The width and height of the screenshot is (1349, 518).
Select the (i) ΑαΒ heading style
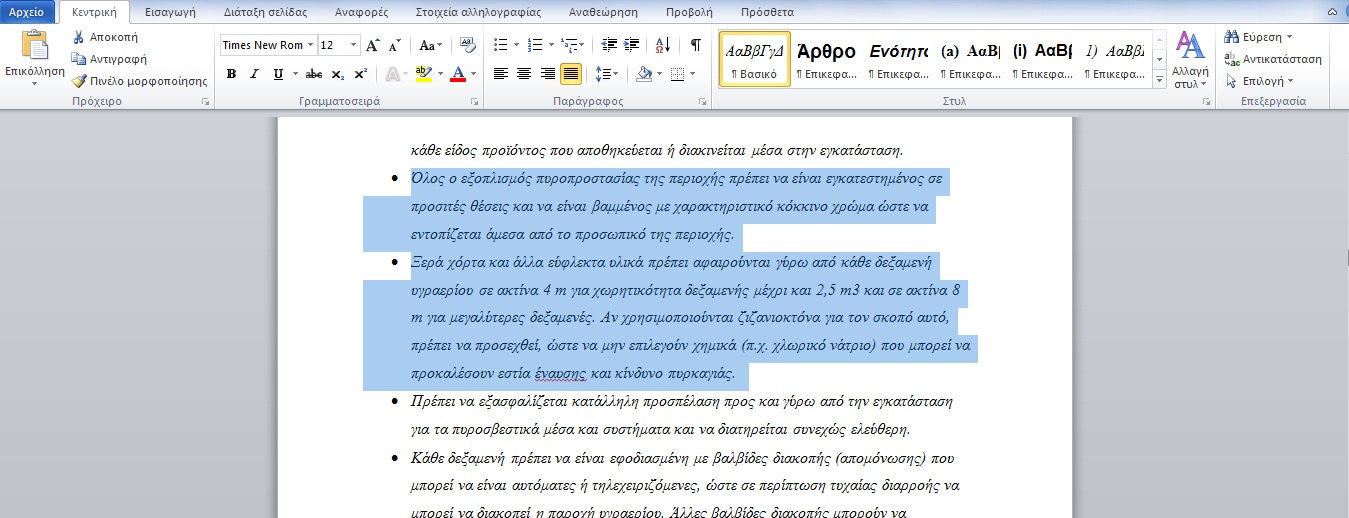(x=1043, y=59)
